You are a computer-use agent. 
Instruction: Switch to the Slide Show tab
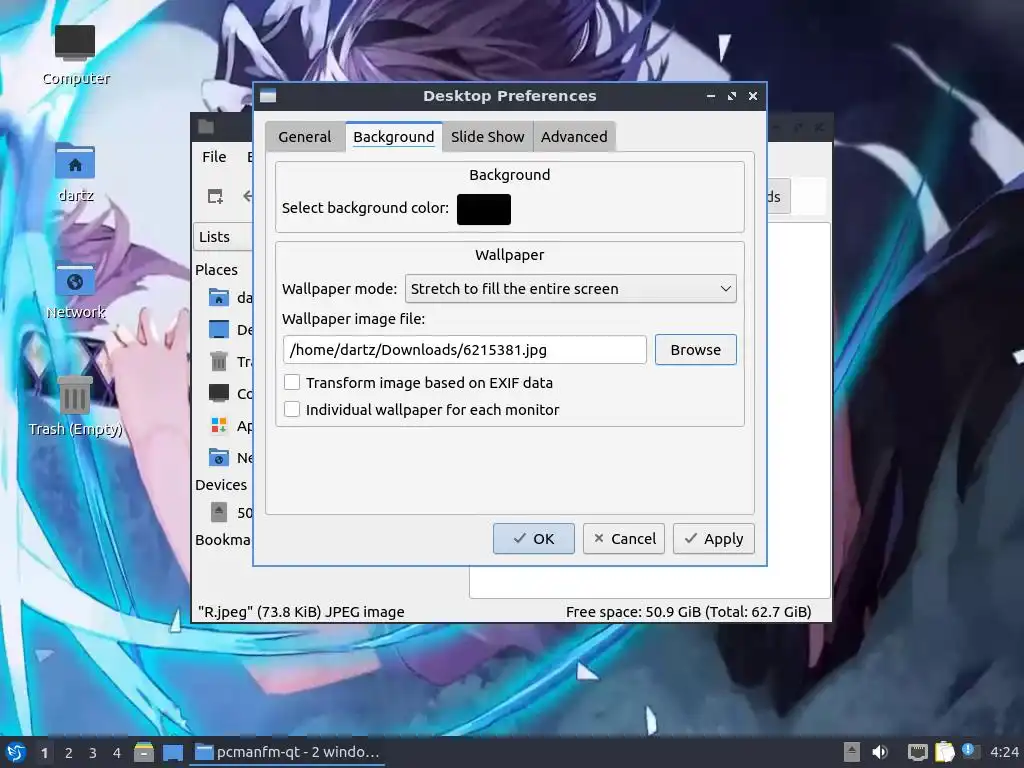click(488, 136)
